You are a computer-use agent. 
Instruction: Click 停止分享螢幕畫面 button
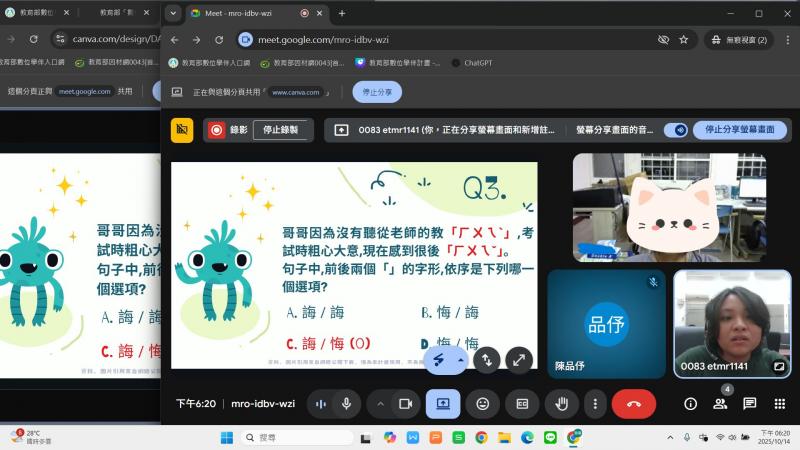pyautogui.click(x=739, y=130)
